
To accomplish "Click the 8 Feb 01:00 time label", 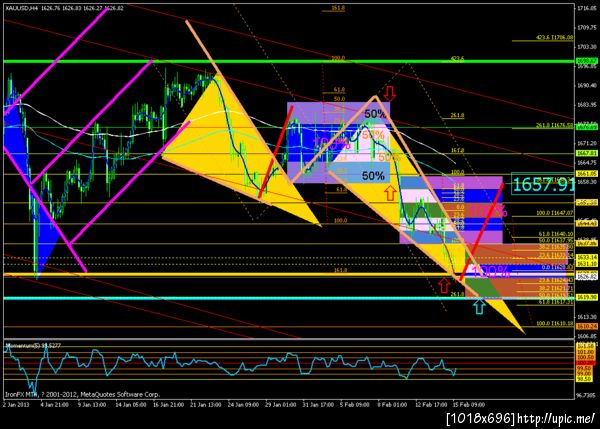I will (x=392, y=405).
